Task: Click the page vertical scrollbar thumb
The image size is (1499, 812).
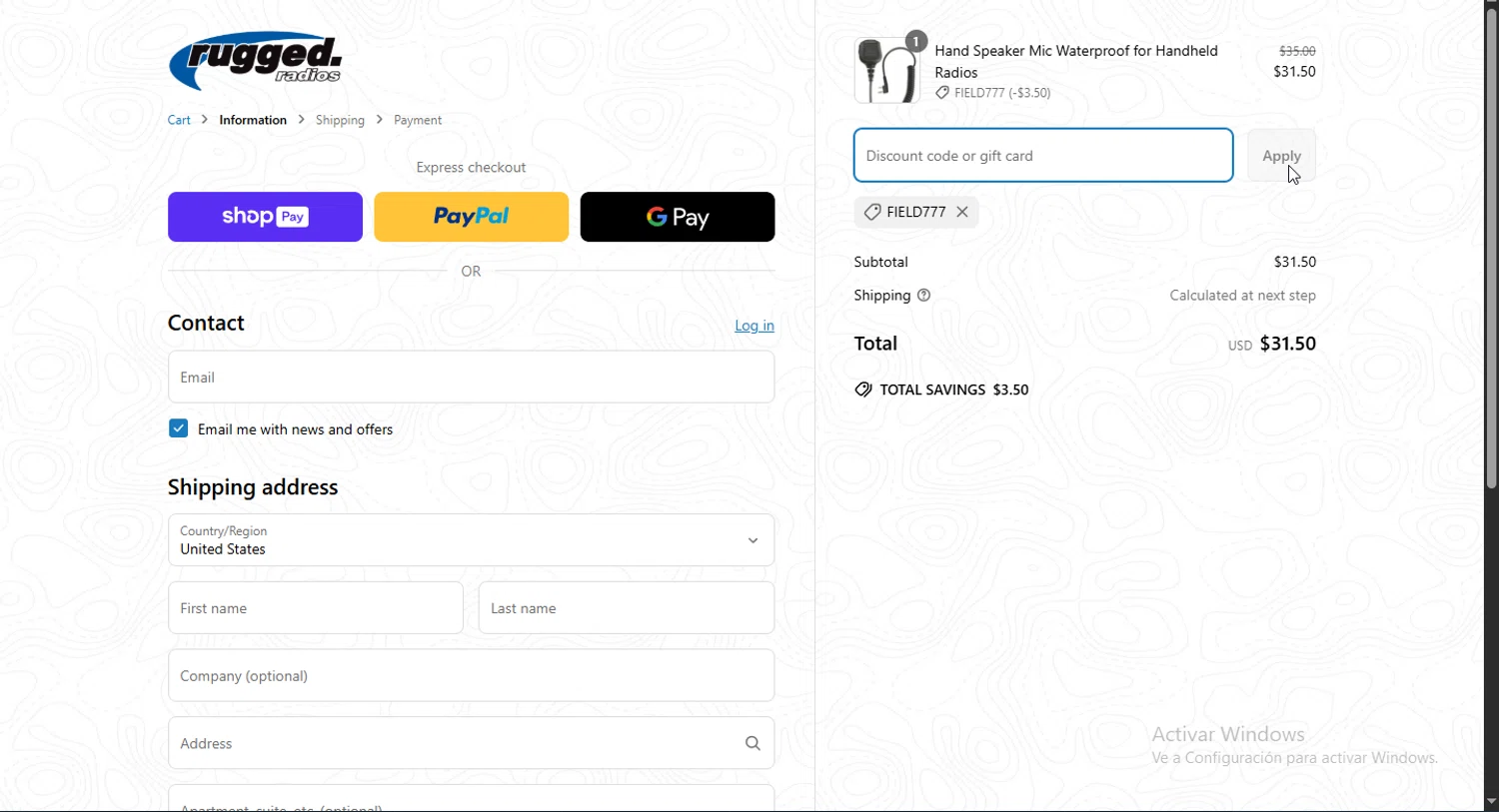Action: pos(1491,248)
